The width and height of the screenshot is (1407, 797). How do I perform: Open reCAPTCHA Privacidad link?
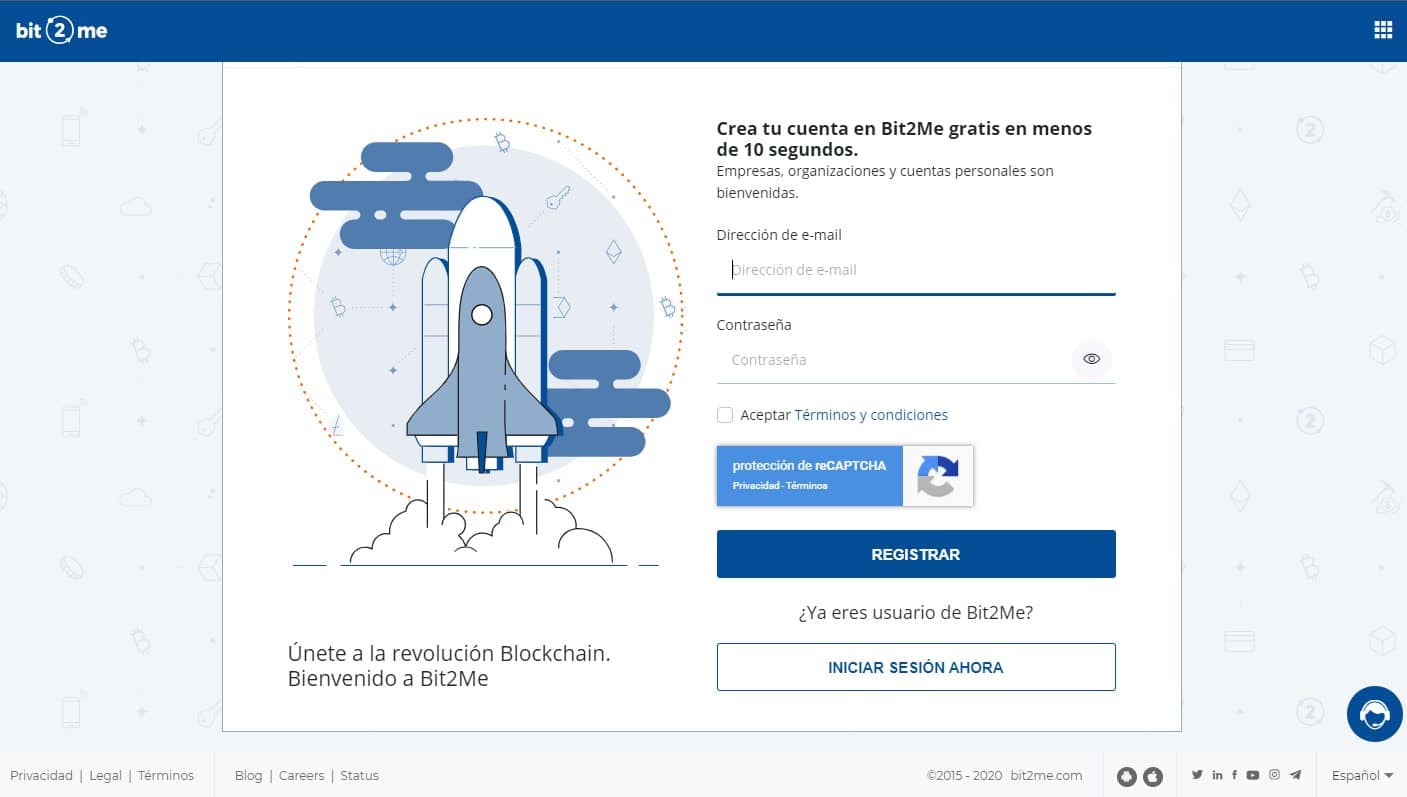click(755, 486)
